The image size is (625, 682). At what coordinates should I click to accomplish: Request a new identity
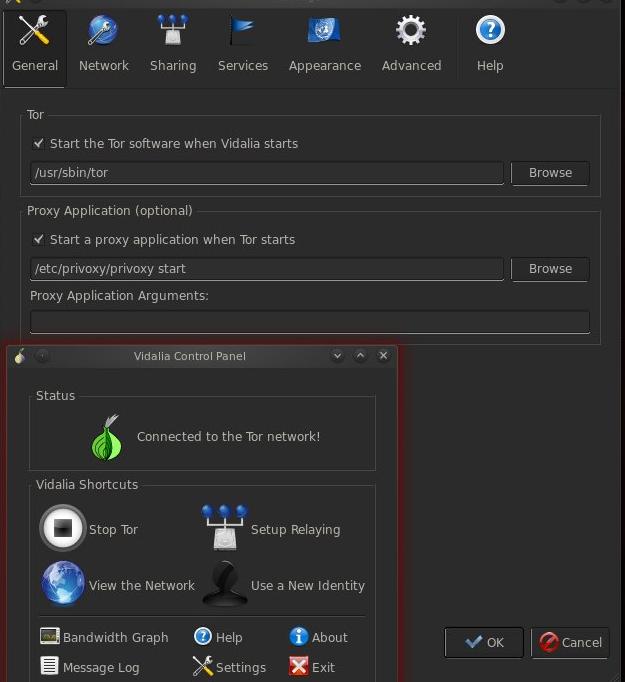point(224,585)
